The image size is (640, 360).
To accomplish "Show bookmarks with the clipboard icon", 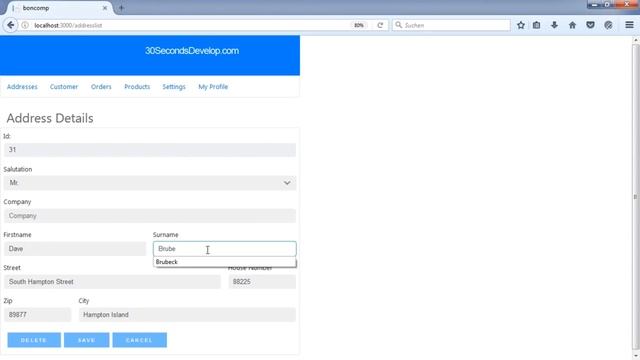I will (x=536, y=25).
